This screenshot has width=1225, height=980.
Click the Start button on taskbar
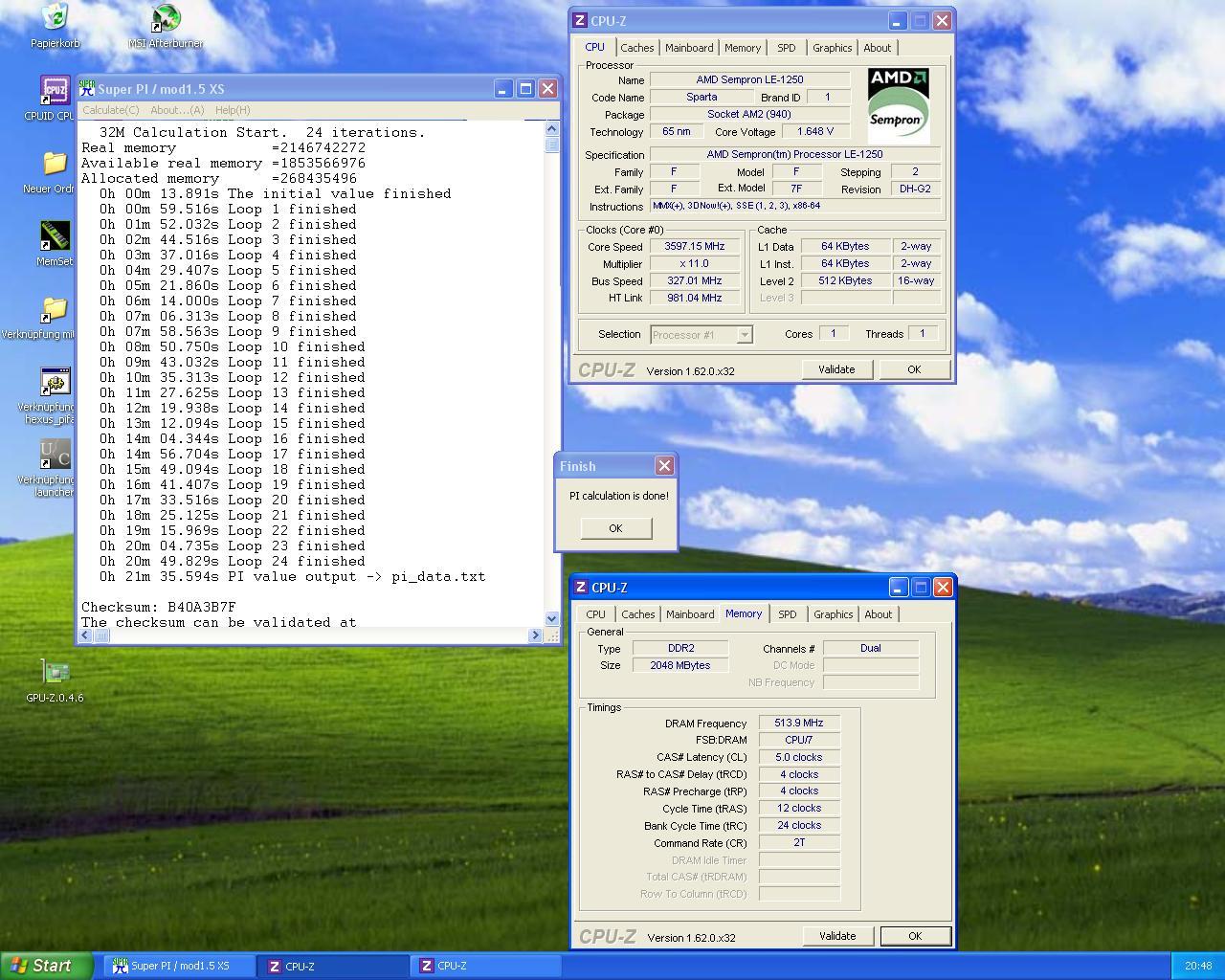tap(46, 966)
